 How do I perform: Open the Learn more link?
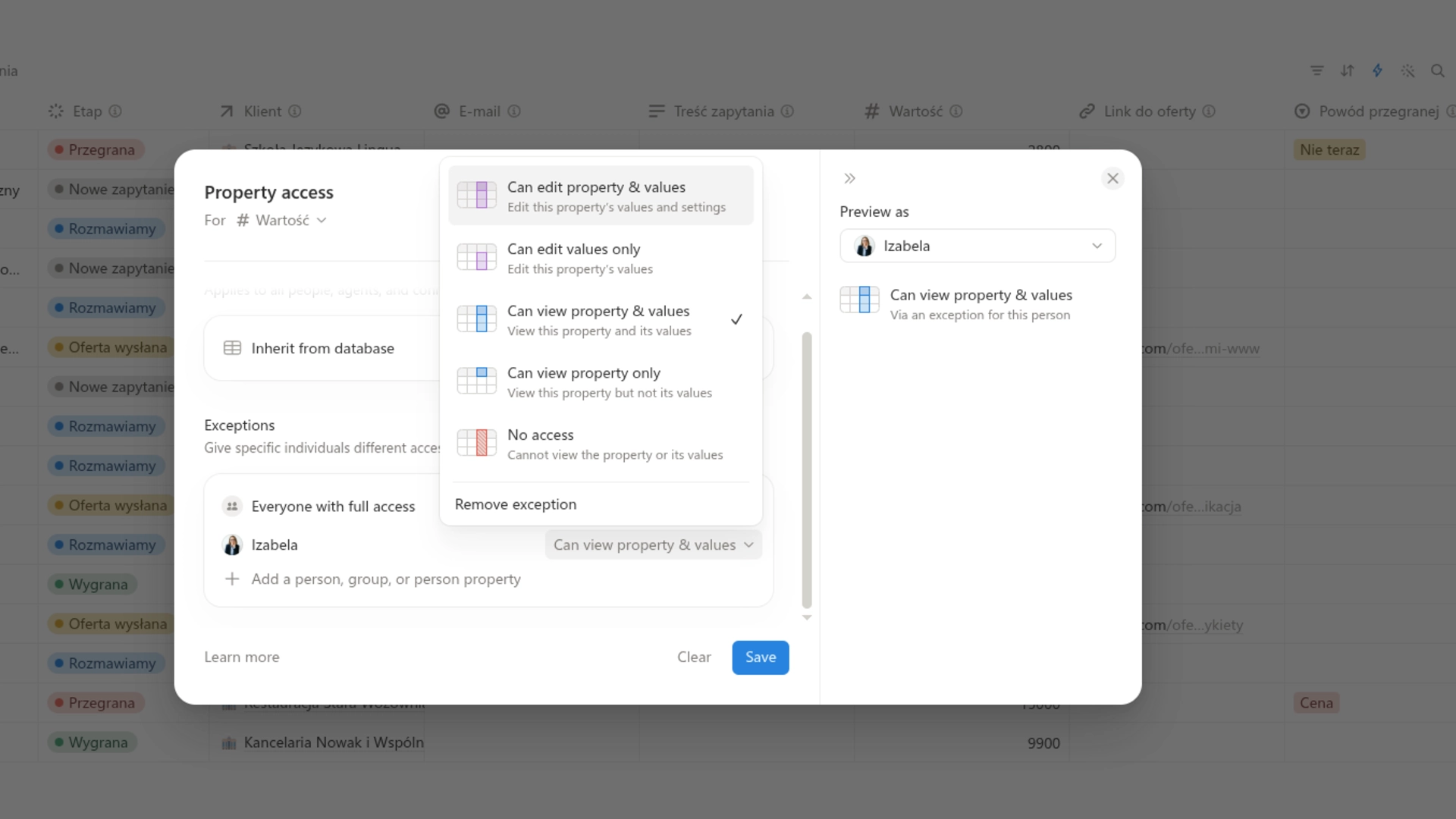point(241,657)
